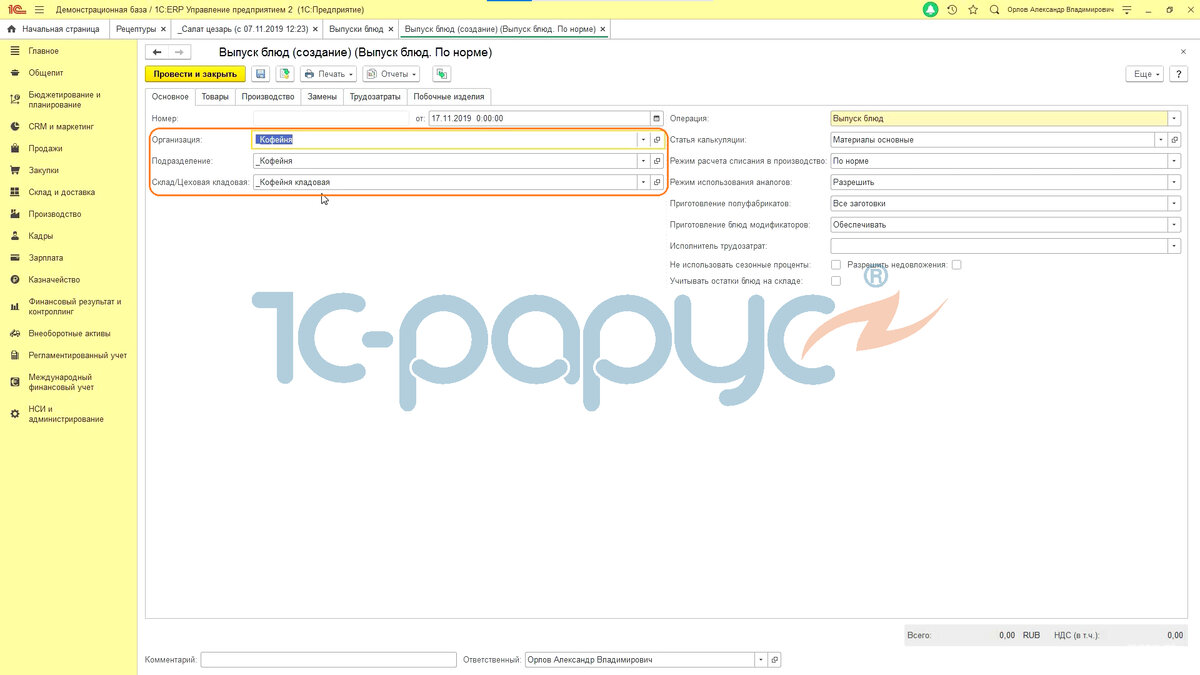Open the Закупки section in sidebar
Screen dimensions: 1200x675
pyautogui.click(x=43, y=171)
